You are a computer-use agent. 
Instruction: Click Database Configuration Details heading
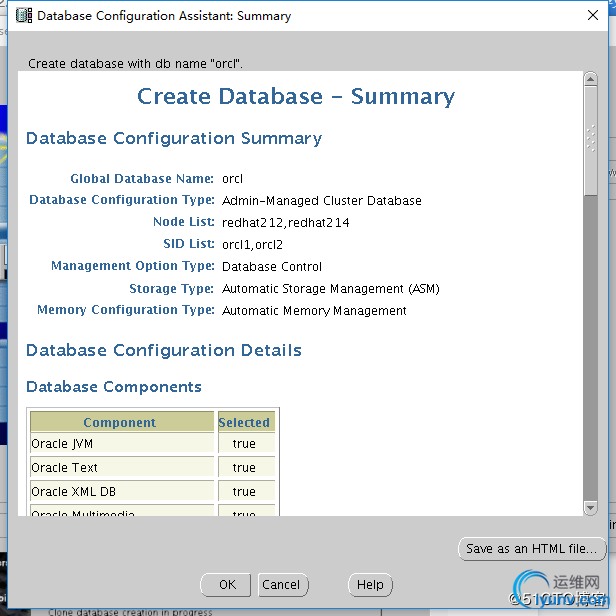pos(163,350)
